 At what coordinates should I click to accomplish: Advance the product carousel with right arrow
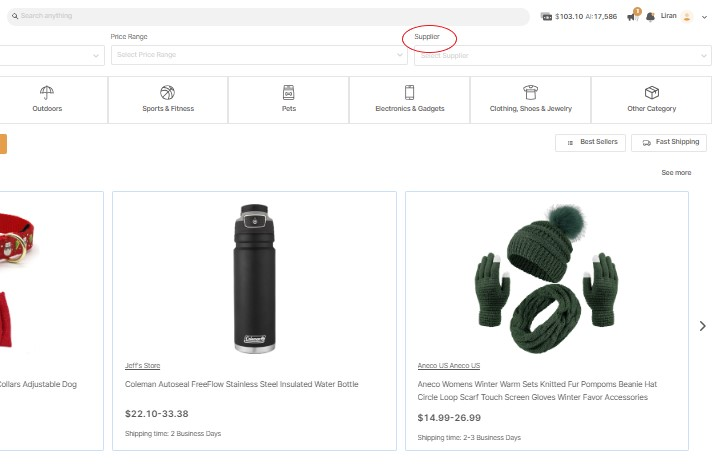click(702, 326)
